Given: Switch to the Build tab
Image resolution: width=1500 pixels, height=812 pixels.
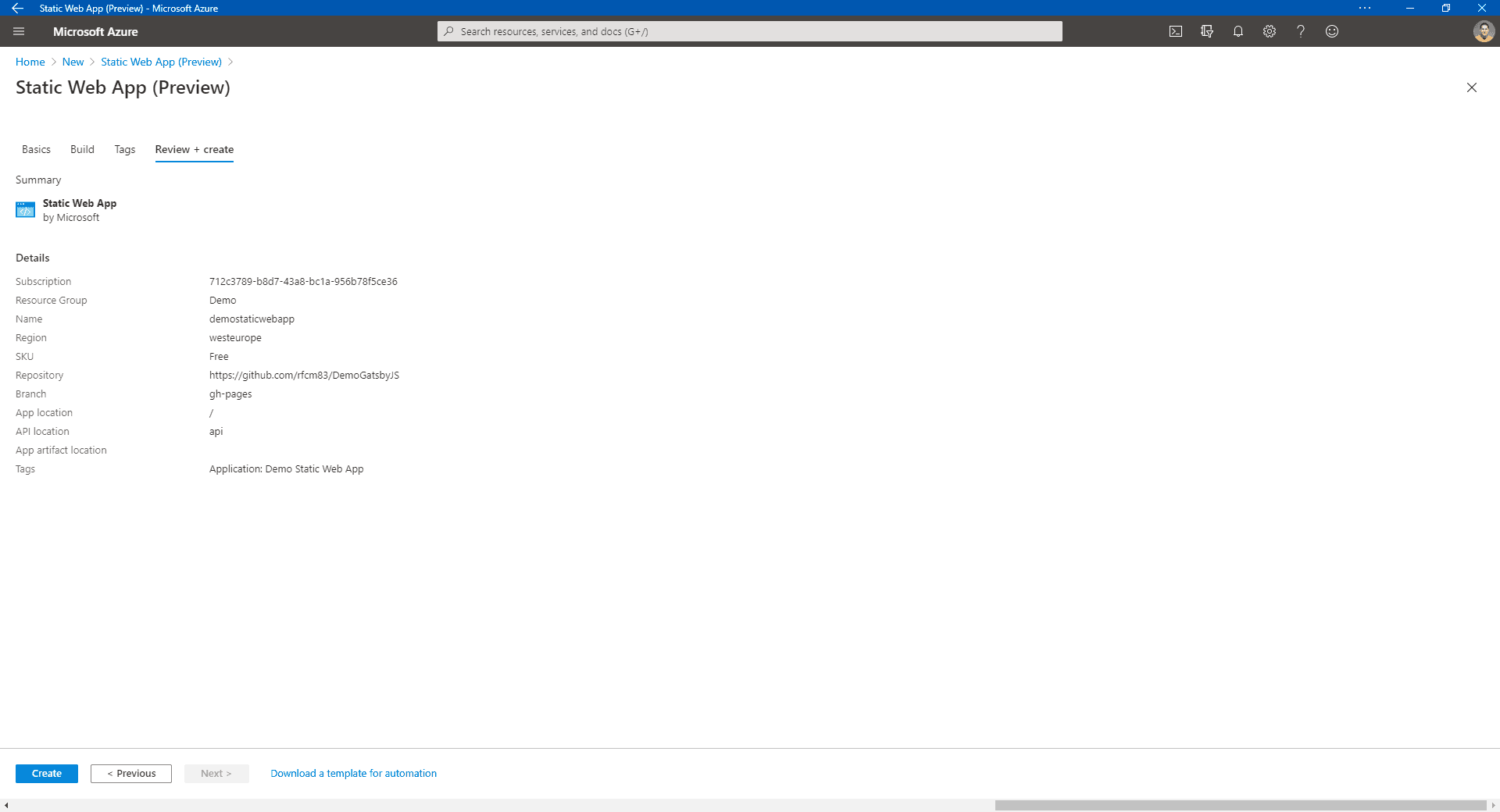Looking at the screenshot, I should click(82, 149).
